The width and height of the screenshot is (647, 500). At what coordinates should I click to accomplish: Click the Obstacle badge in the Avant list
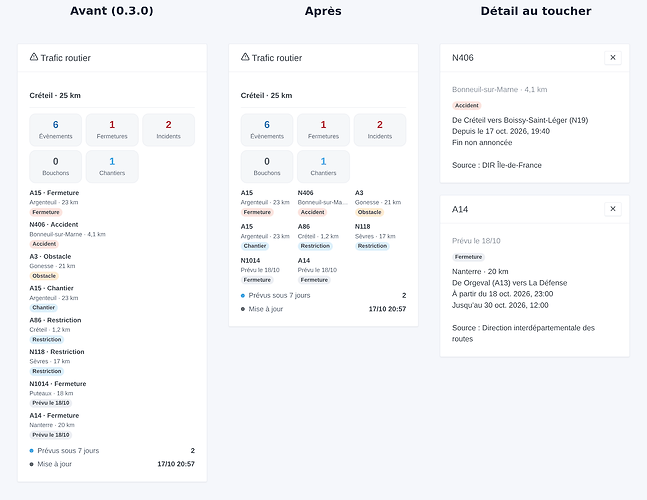click(x=44, y=276)
